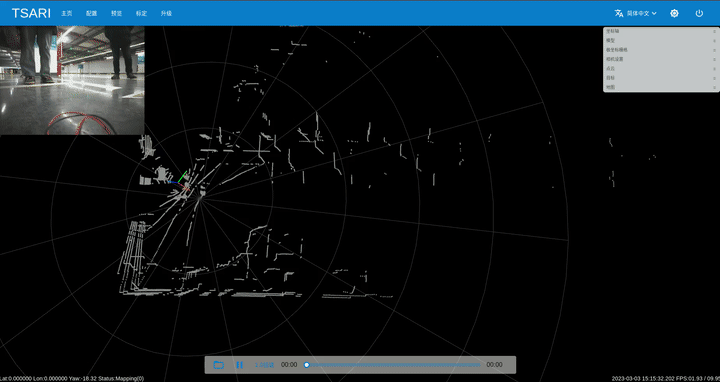This screenshot has height=382, width=720.
Task: Open the settings gear icon
Action: coord(674,13)
